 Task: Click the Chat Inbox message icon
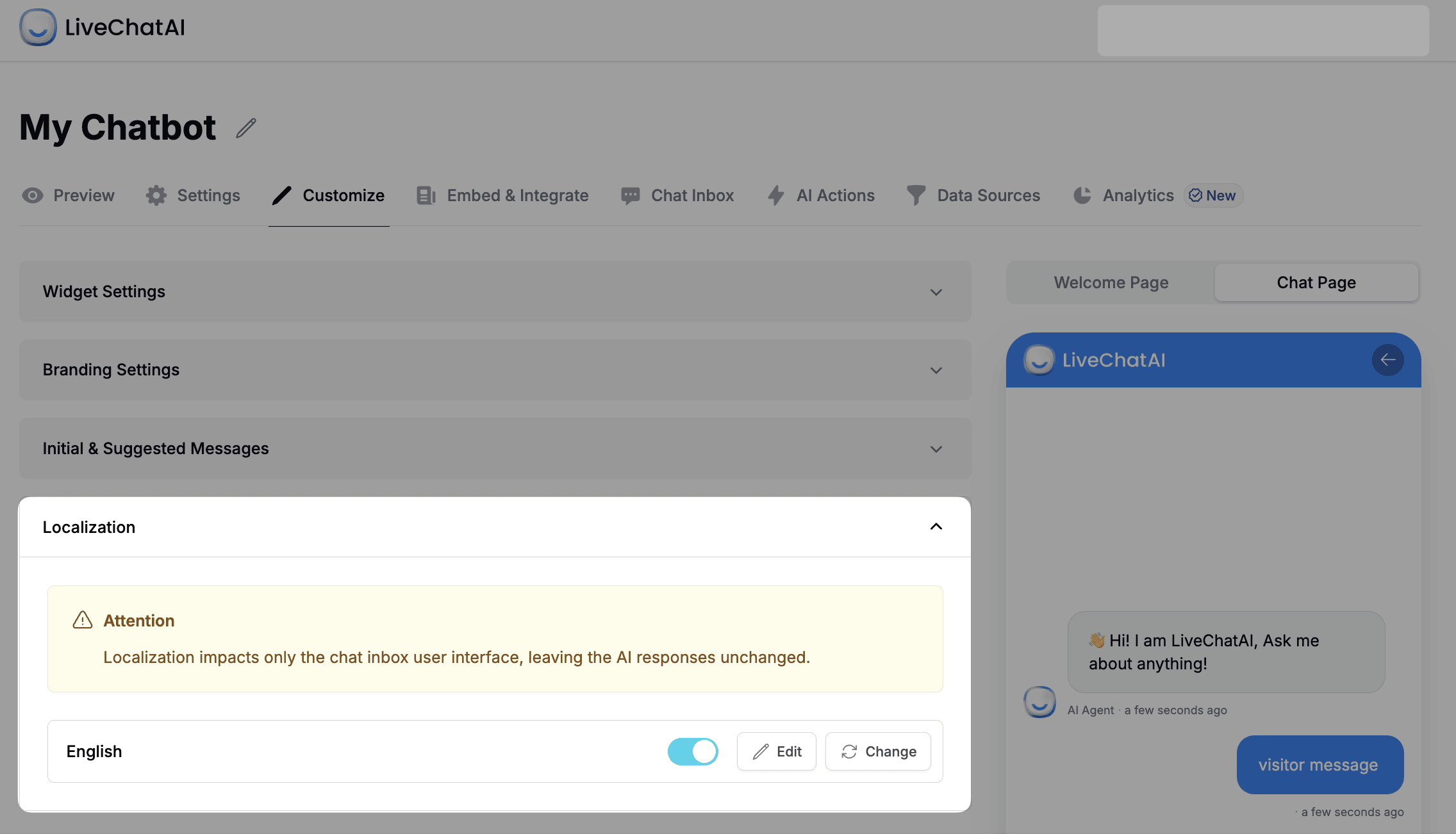click(631, 194)
